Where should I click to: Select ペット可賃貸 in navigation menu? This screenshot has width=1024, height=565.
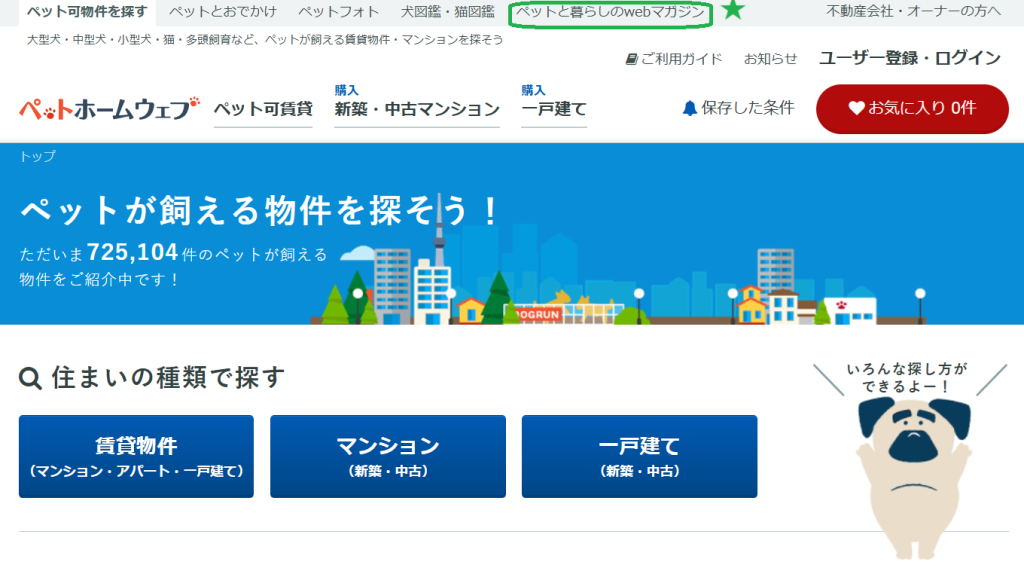[263, 109]
